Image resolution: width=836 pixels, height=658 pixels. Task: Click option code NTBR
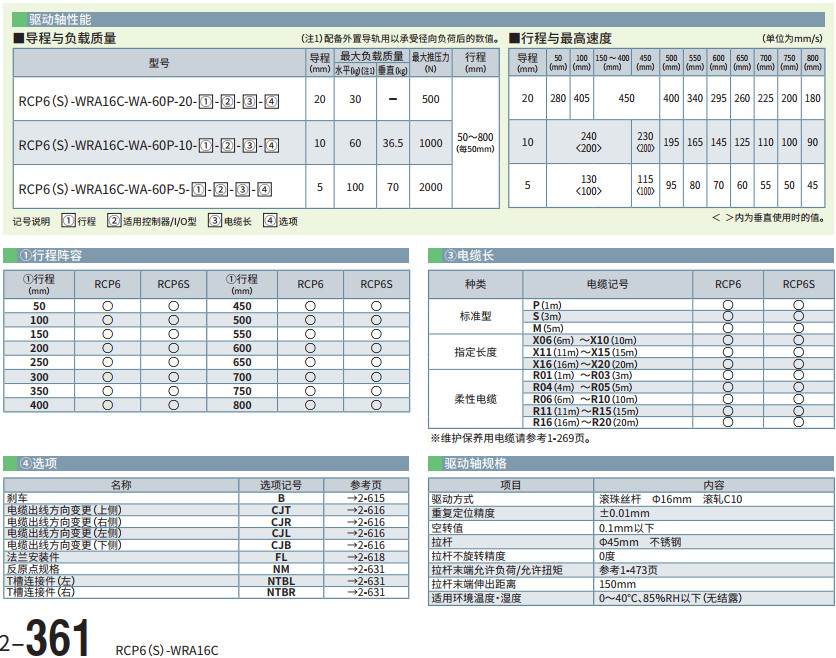coord(281,592)
